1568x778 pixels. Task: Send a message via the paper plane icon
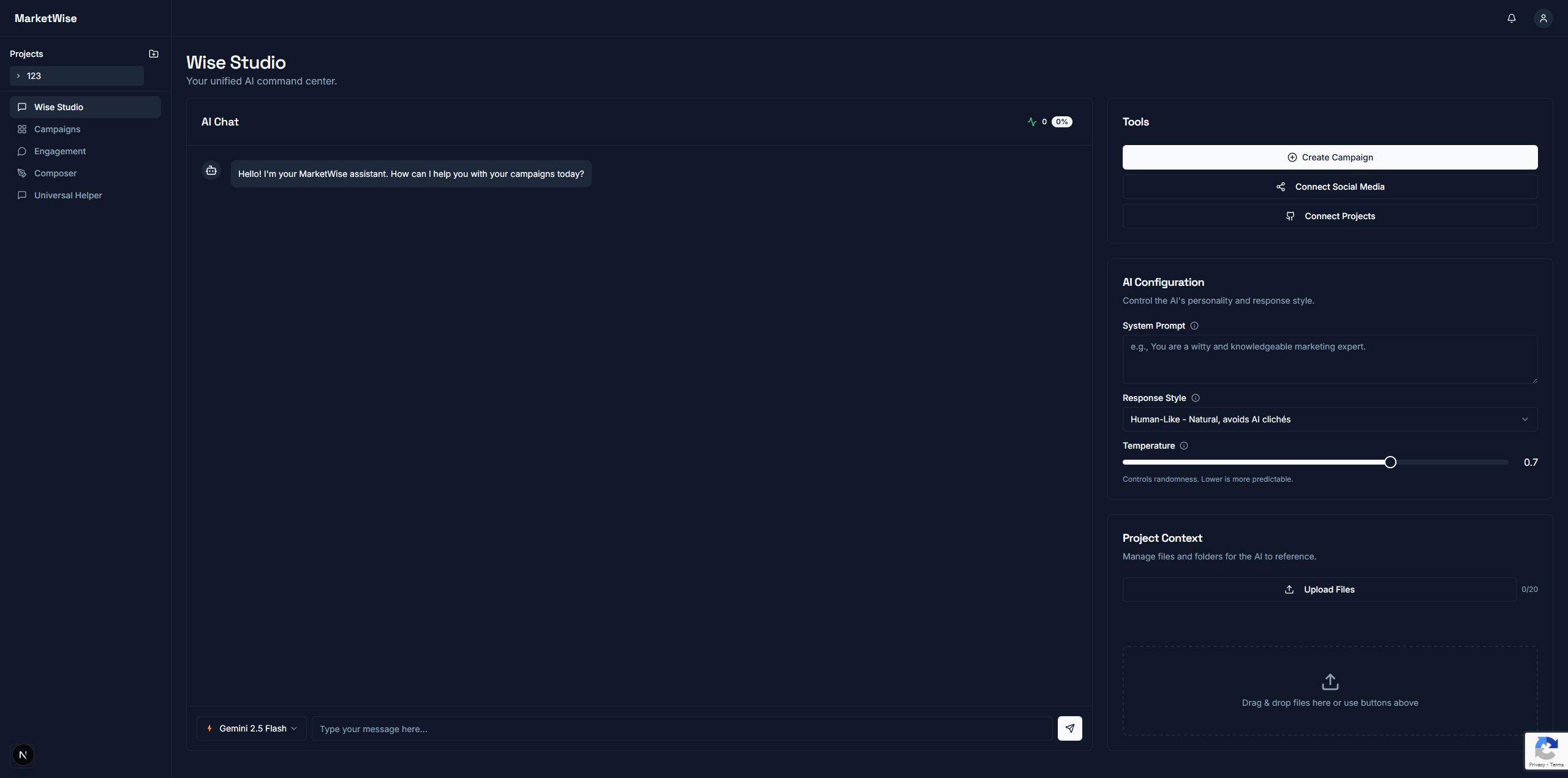(1069, 728)
